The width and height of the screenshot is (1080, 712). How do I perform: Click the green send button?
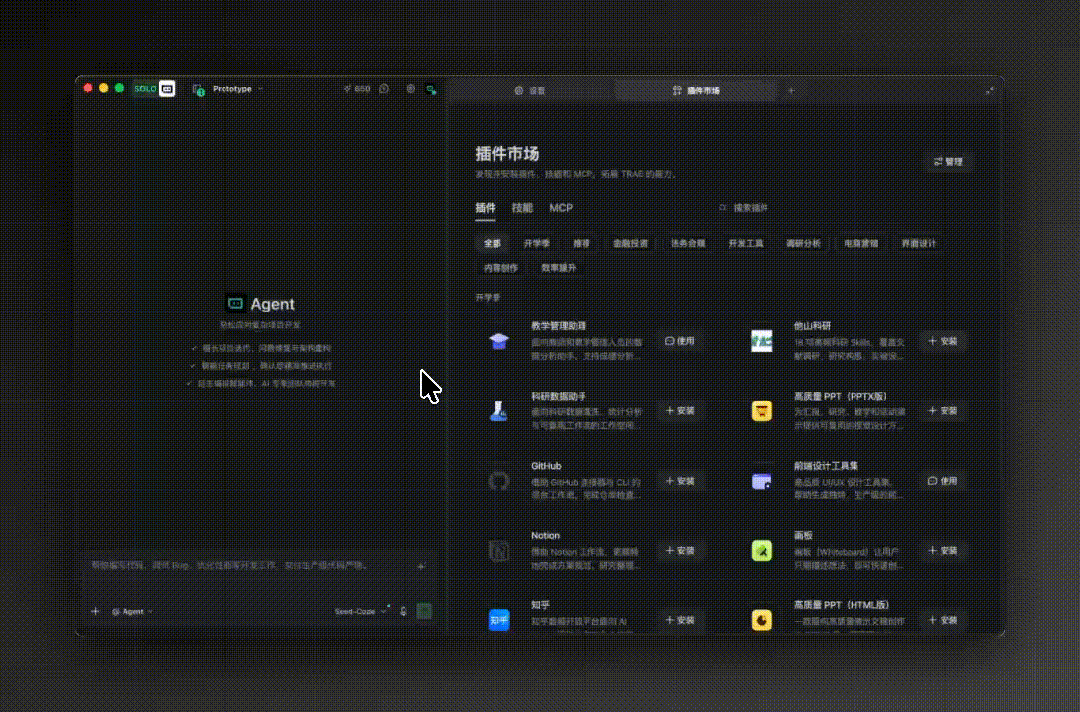click(x=424, y=611)
